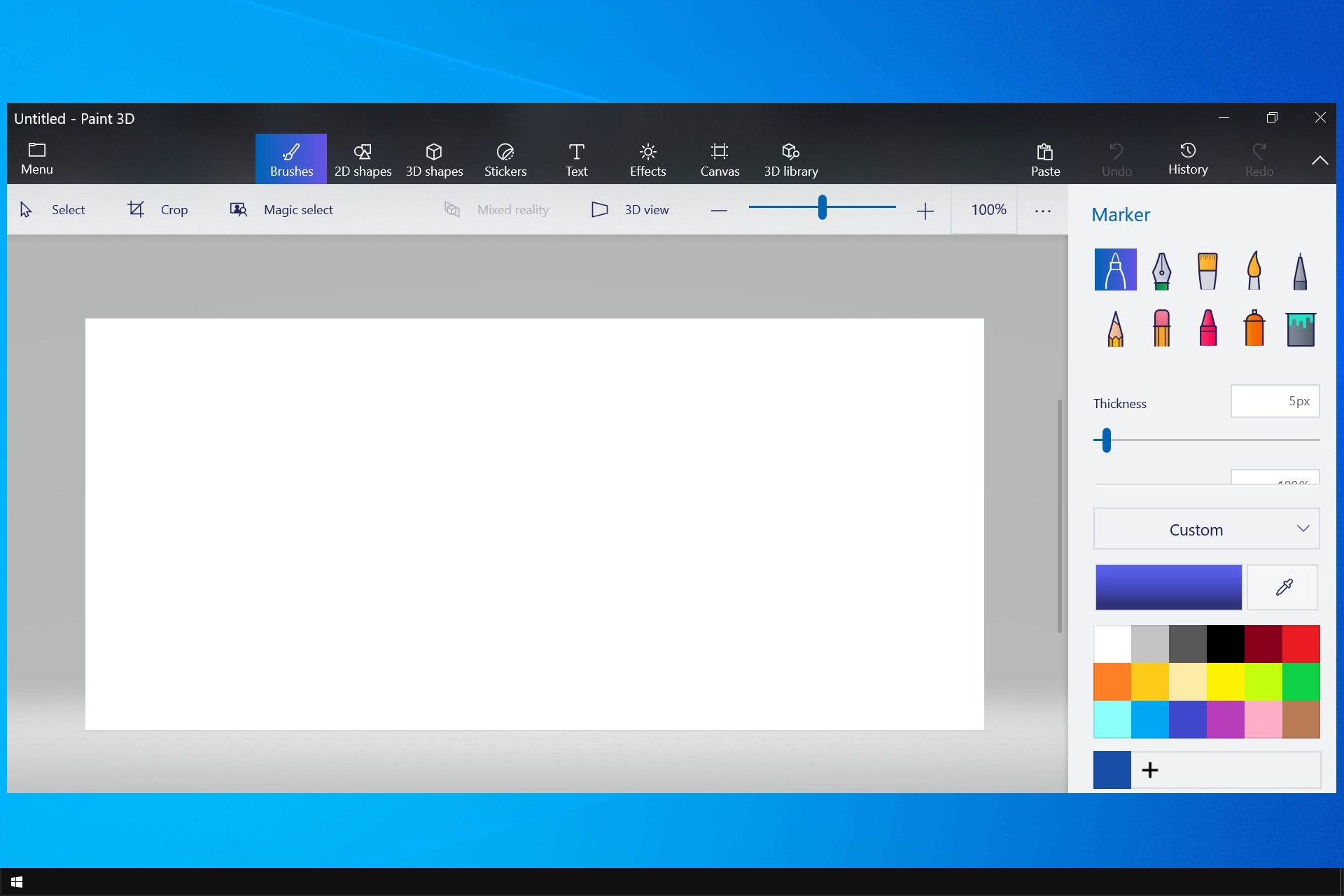1344x896 pixels.
Task: Choose the black color swatch
Action: (x=1226, y=644)
